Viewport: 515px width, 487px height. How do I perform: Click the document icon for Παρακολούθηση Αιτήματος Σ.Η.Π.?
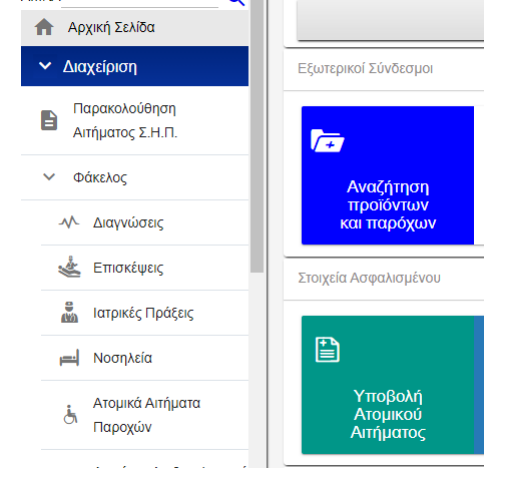49,120
